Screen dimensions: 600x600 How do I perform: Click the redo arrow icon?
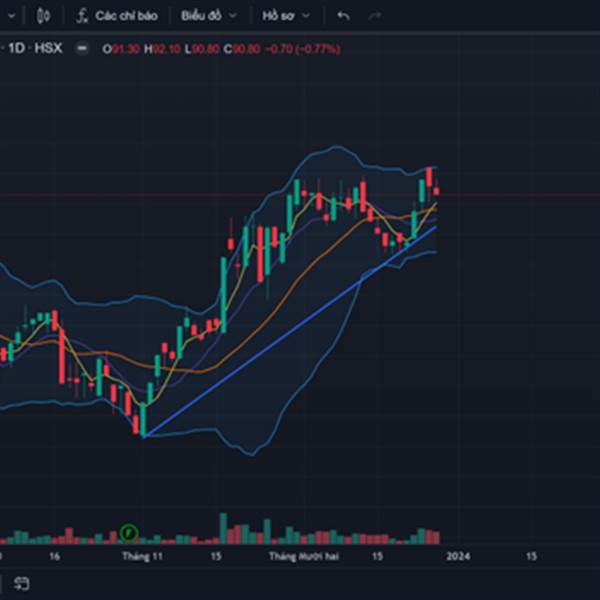pos(375,16)
